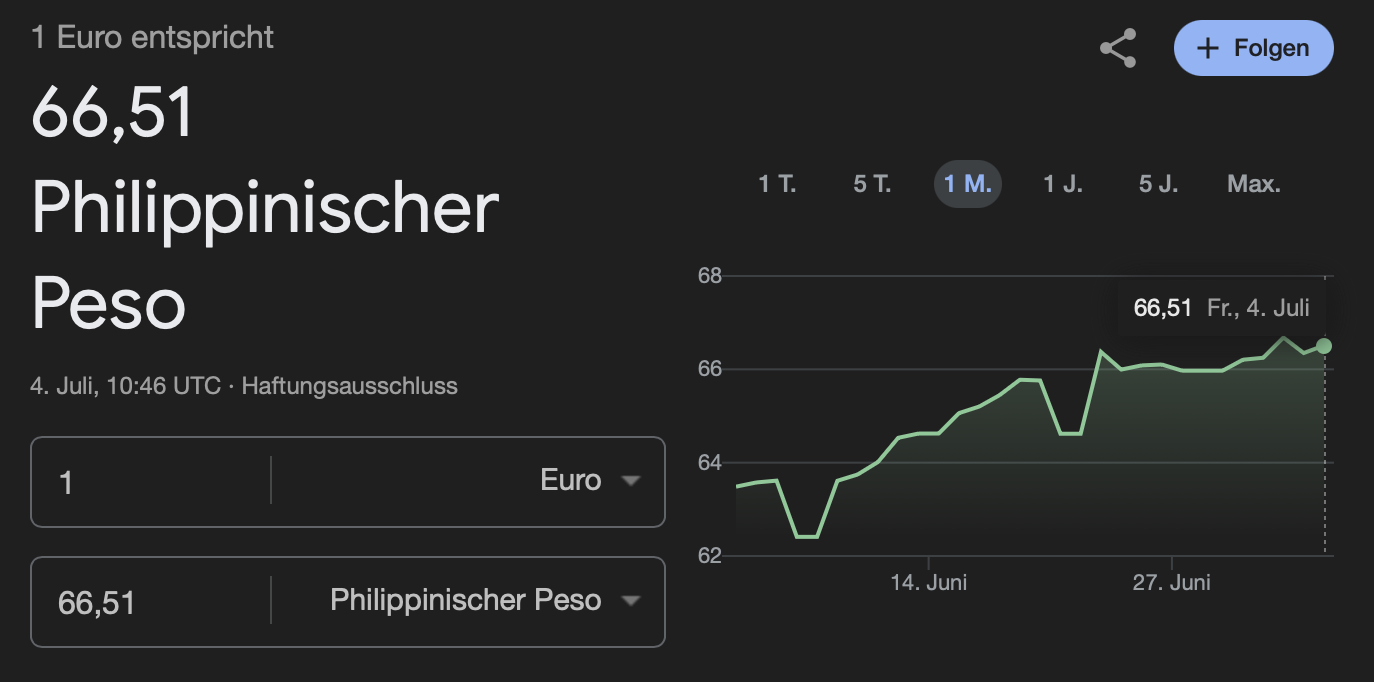Expand the Philippinischer Peso dropdown arrow

(x=630, y=601)
